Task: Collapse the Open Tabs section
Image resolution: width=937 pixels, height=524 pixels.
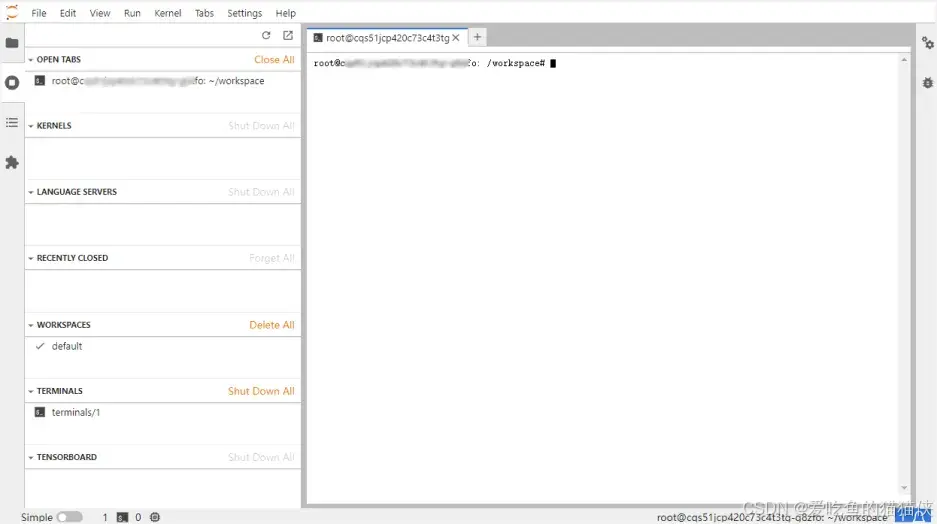Action: click(30, 60)
